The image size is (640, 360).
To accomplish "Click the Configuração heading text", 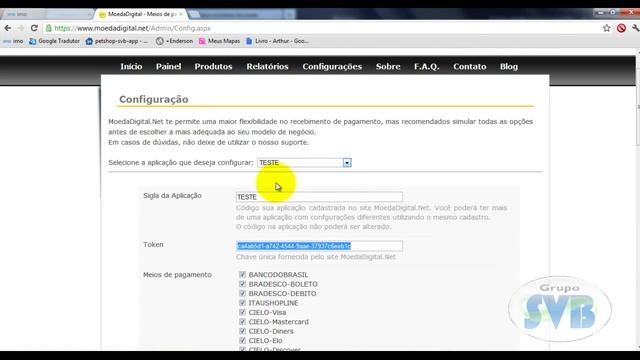I will tap(154, 99).
